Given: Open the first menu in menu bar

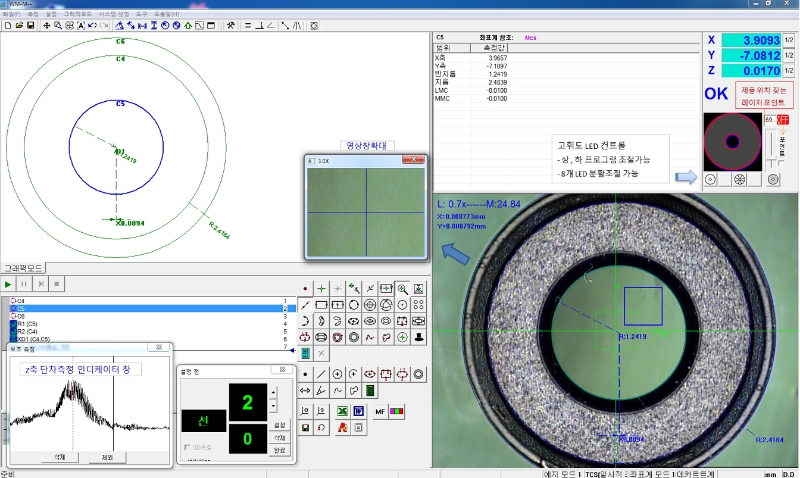Looking at the screenshot, I should (10, 14).
